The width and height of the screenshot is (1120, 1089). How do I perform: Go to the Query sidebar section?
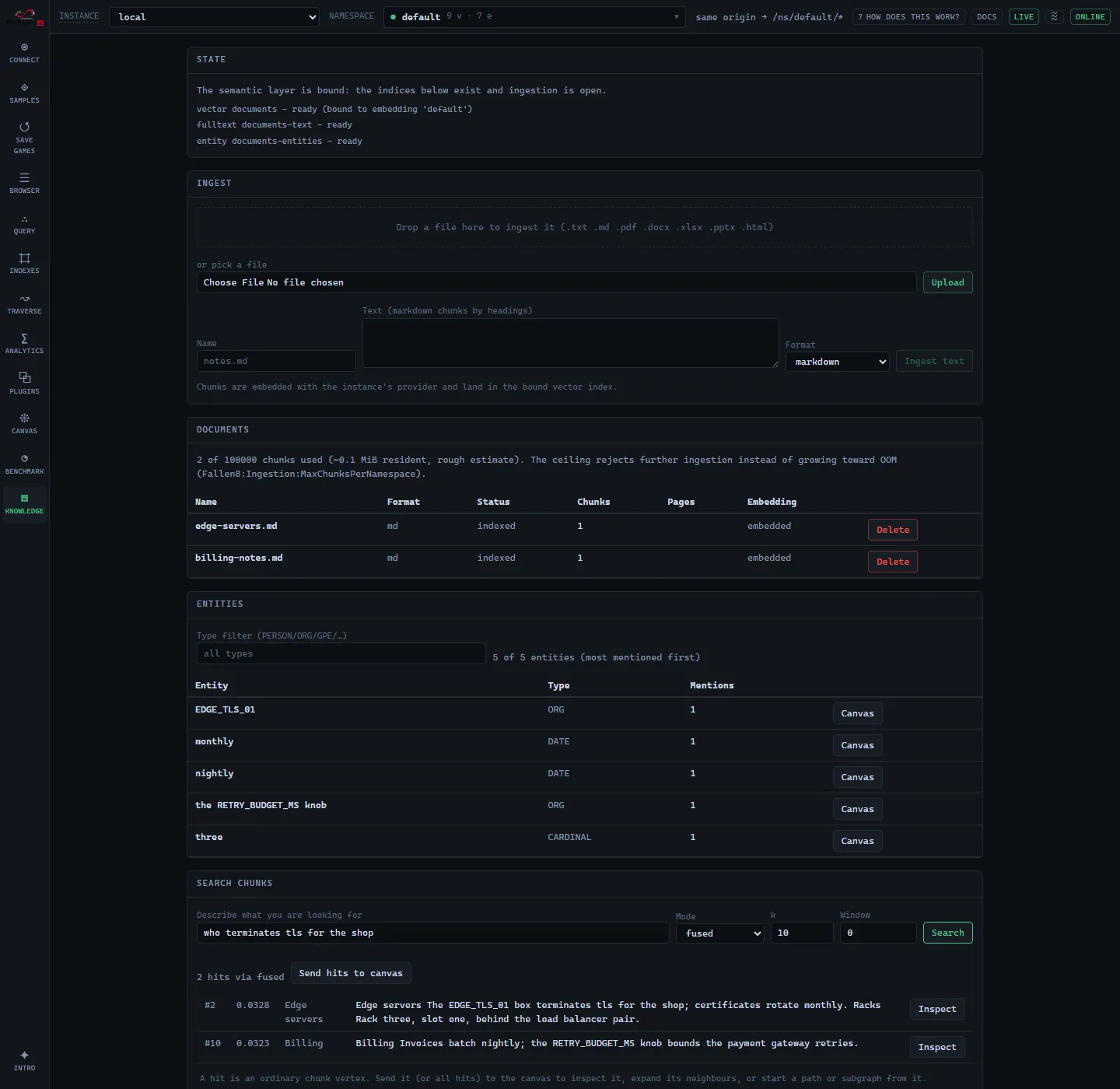click(24, 224)
